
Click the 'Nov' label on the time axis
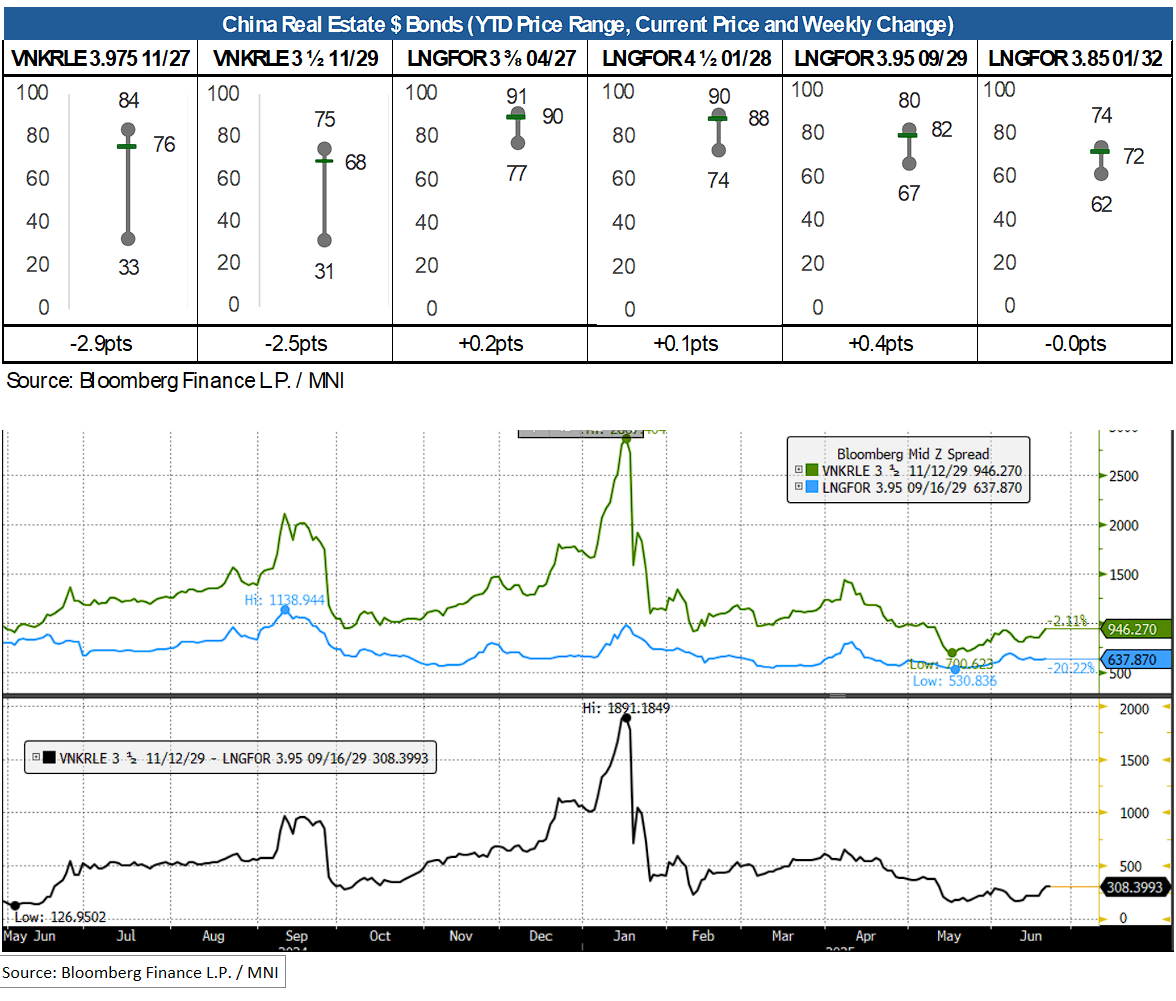click(x=460, y=936)
